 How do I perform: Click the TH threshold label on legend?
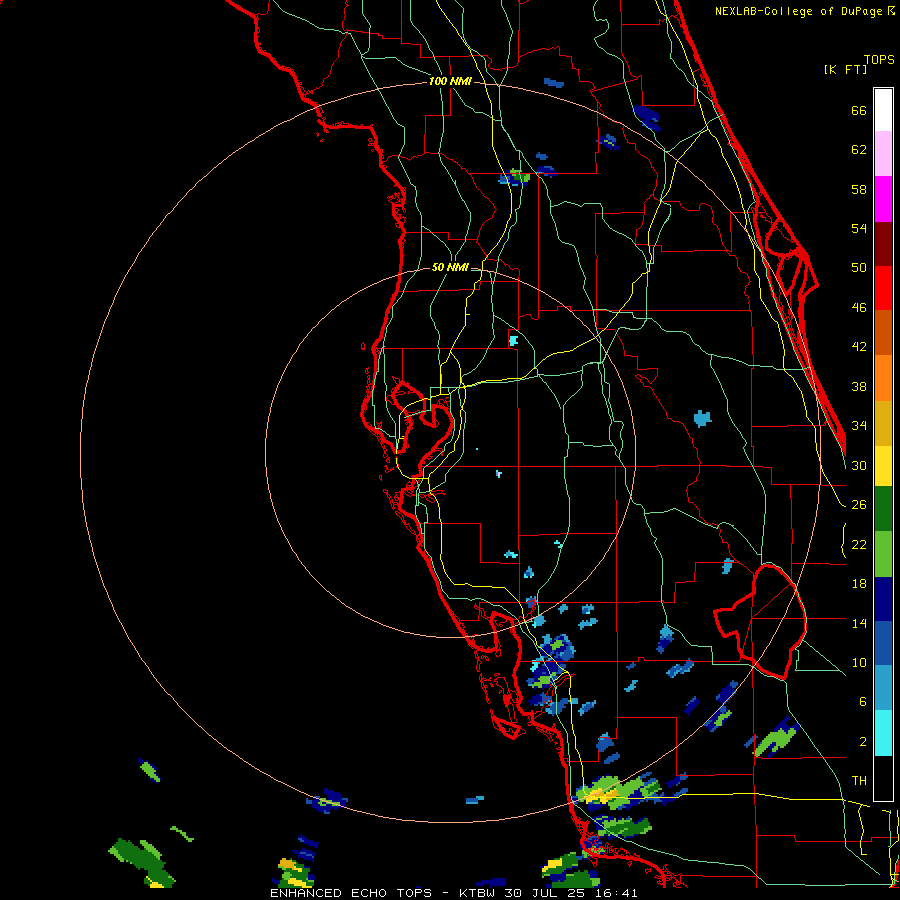click(x=859, y=781)
